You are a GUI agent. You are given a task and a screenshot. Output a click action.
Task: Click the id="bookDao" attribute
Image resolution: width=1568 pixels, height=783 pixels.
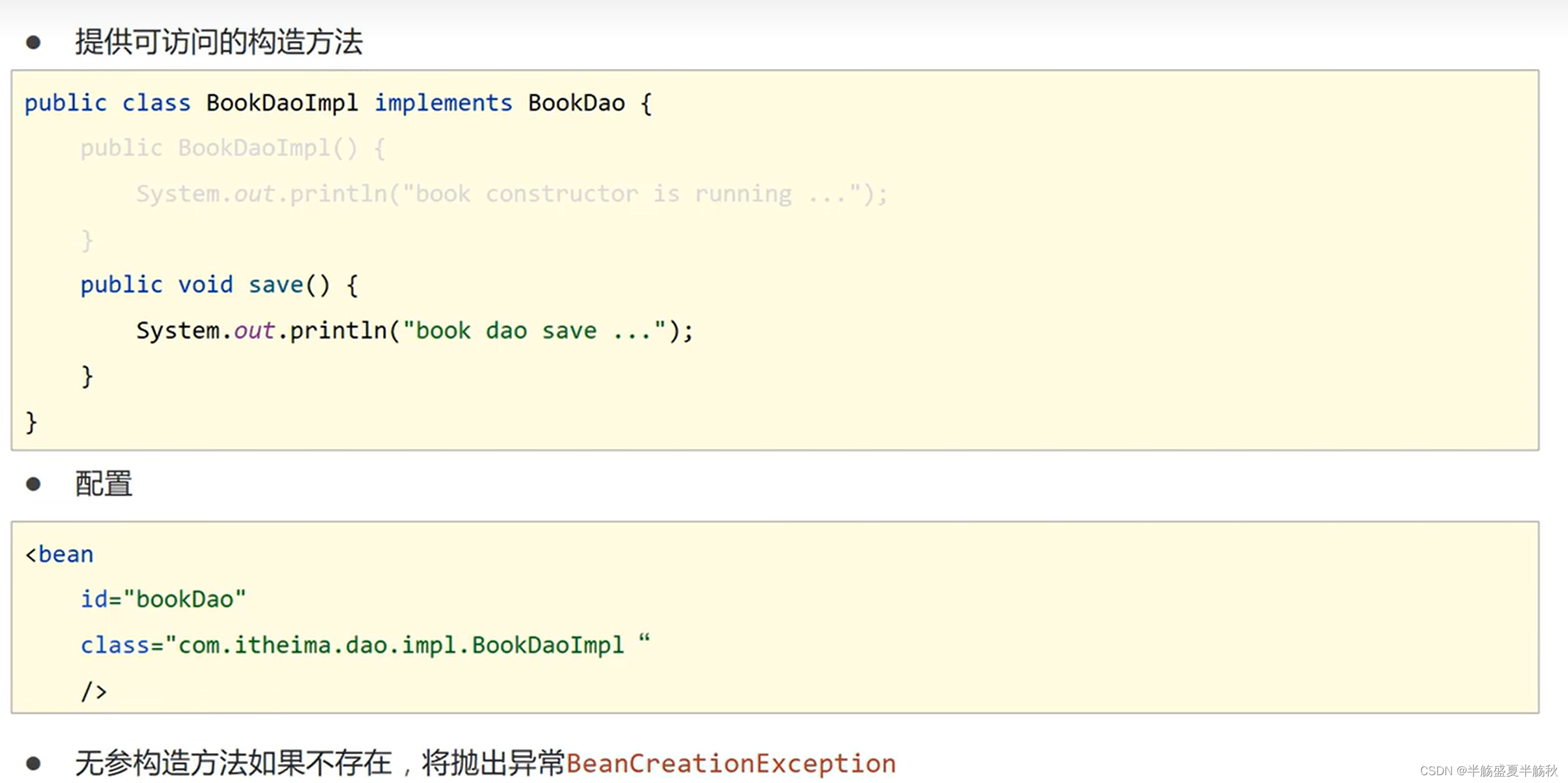pyautogui.click(x=163, y=599)
